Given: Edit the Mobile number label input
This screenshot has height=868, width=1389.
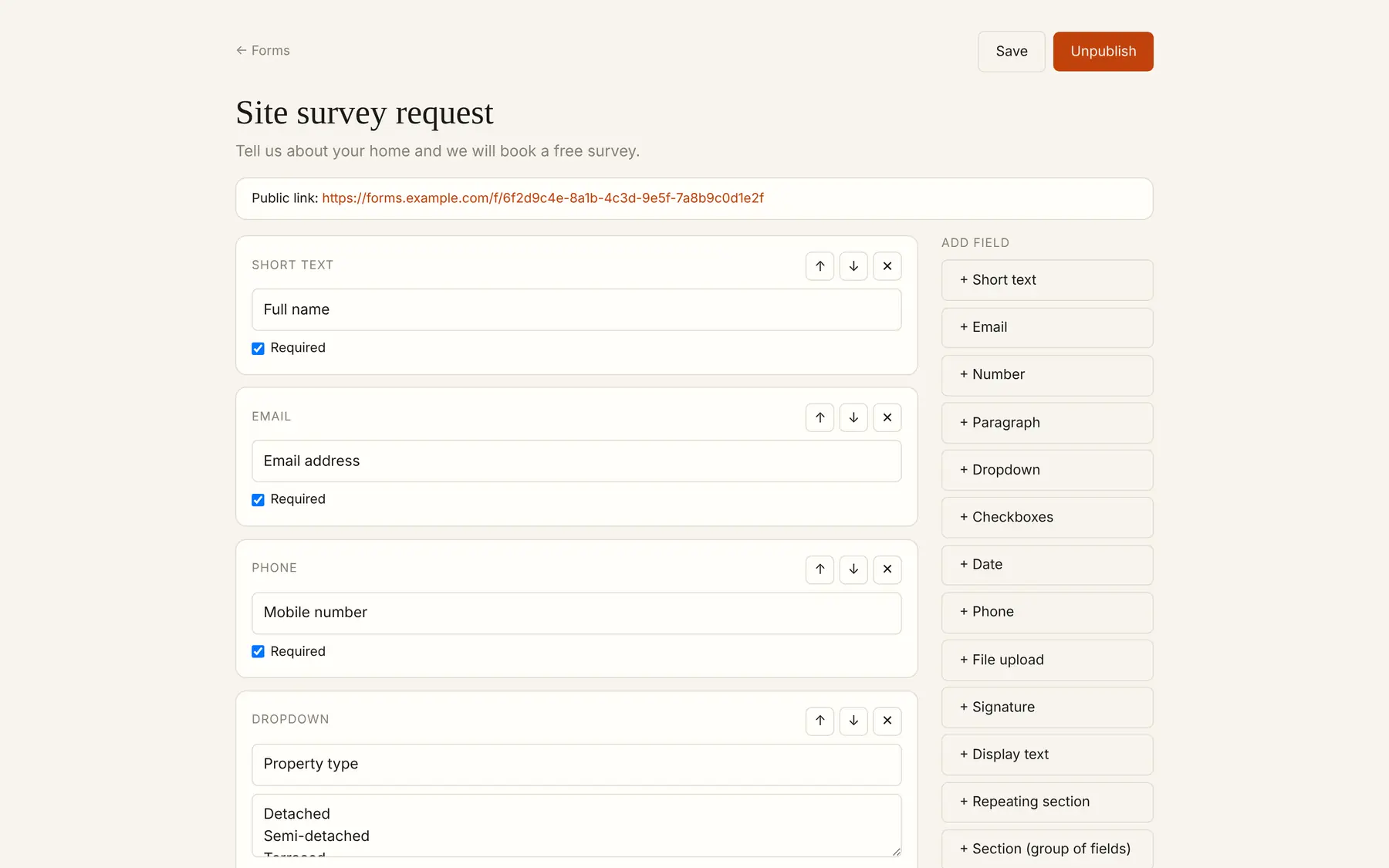Looking at the screenshot, I should click(576, 613).
